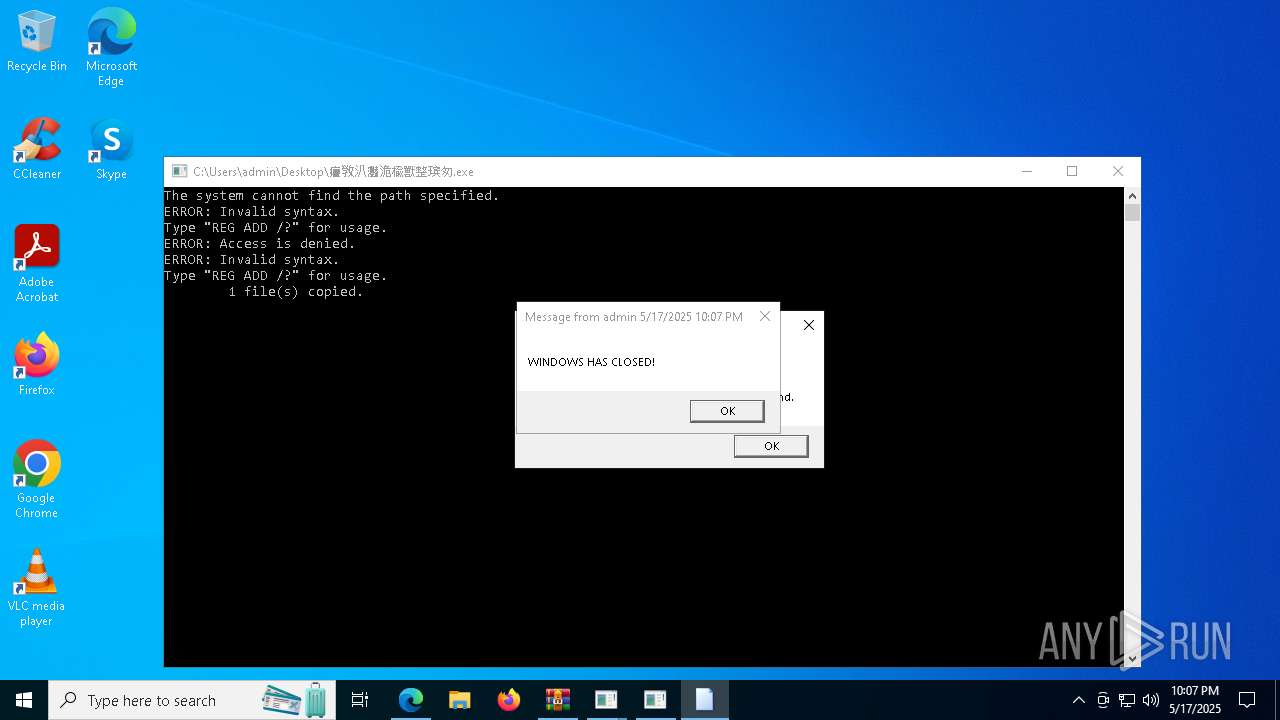Viewport: 1280px width, 720px height.
Task: Select second console window taskbar button
Action: pos(656,700)
